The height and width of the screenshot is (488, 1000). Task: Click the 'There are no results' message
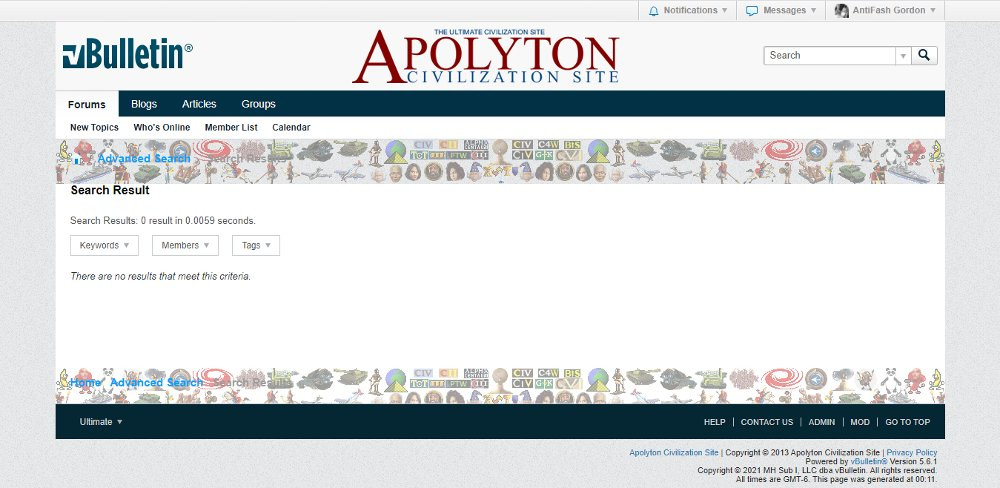(161, 277)
